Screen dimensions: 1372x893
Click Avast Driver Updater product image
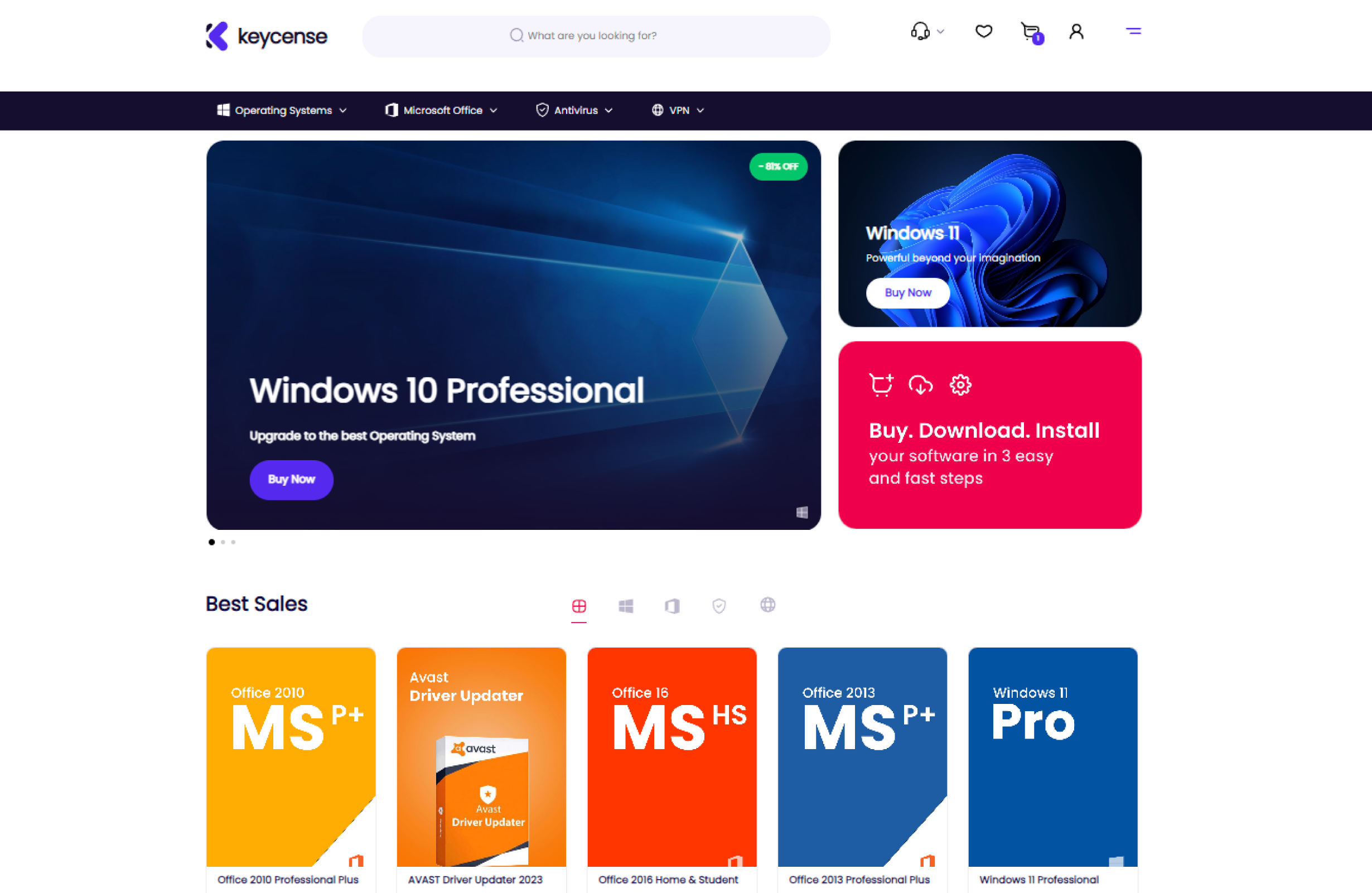[481, 757]
